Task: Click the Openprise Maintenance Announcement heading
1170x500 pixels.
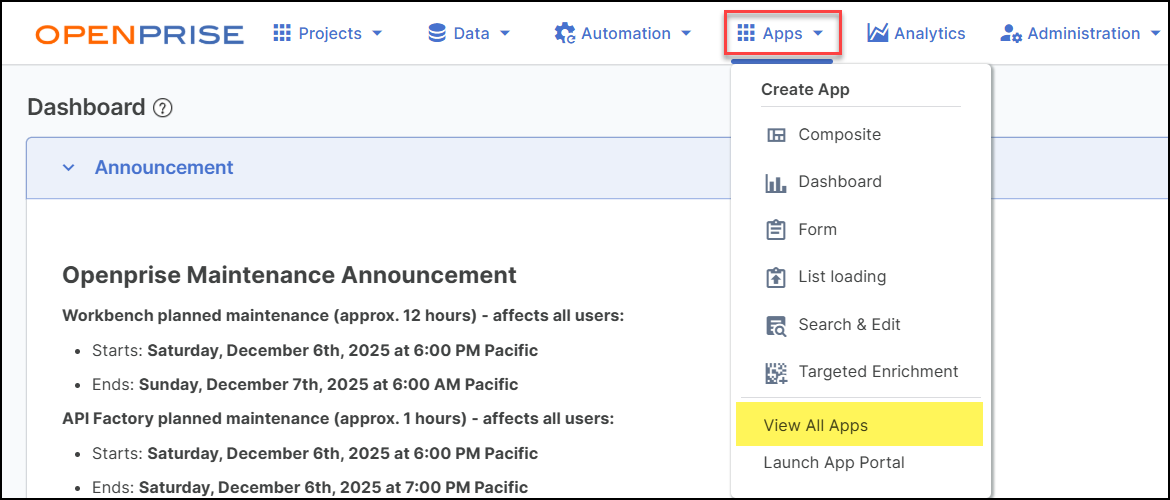Action: (x=289, y=275)
